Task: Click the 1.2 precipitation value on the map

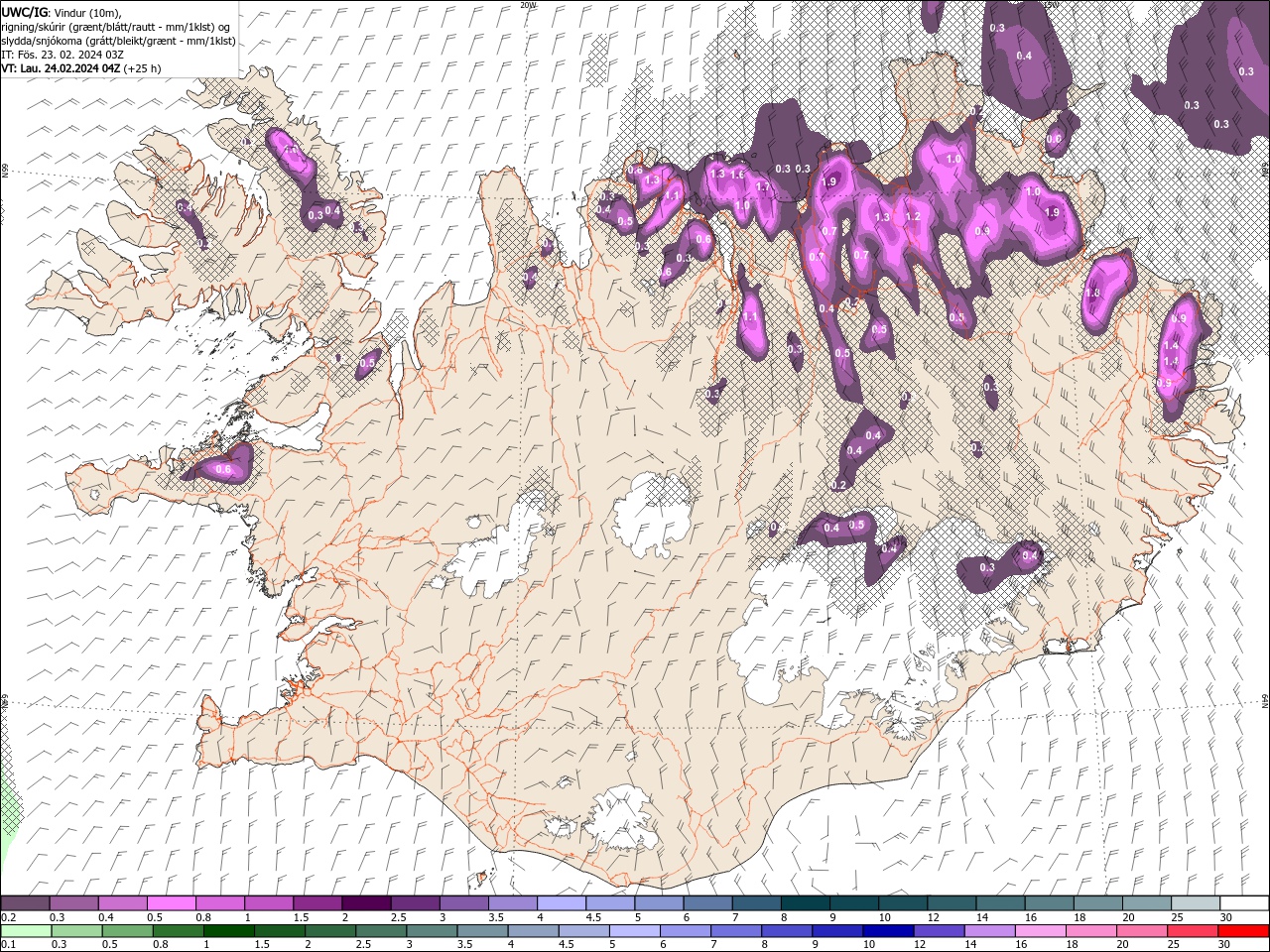Action: [x=913, y=216]
